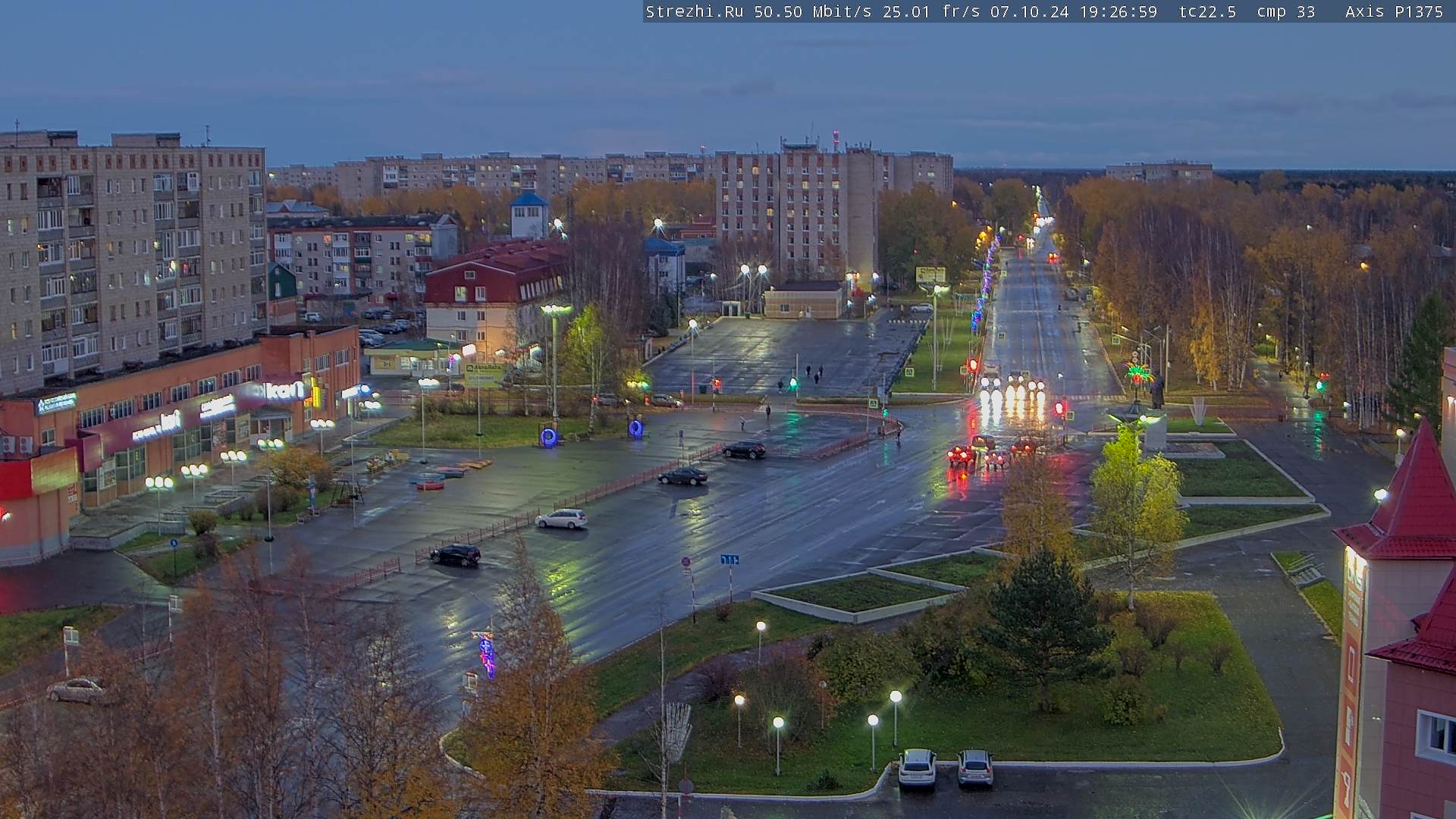
Task: Click the 19:26:59 timestamp
Action: pyautogui.click(x=1118, y=12)
